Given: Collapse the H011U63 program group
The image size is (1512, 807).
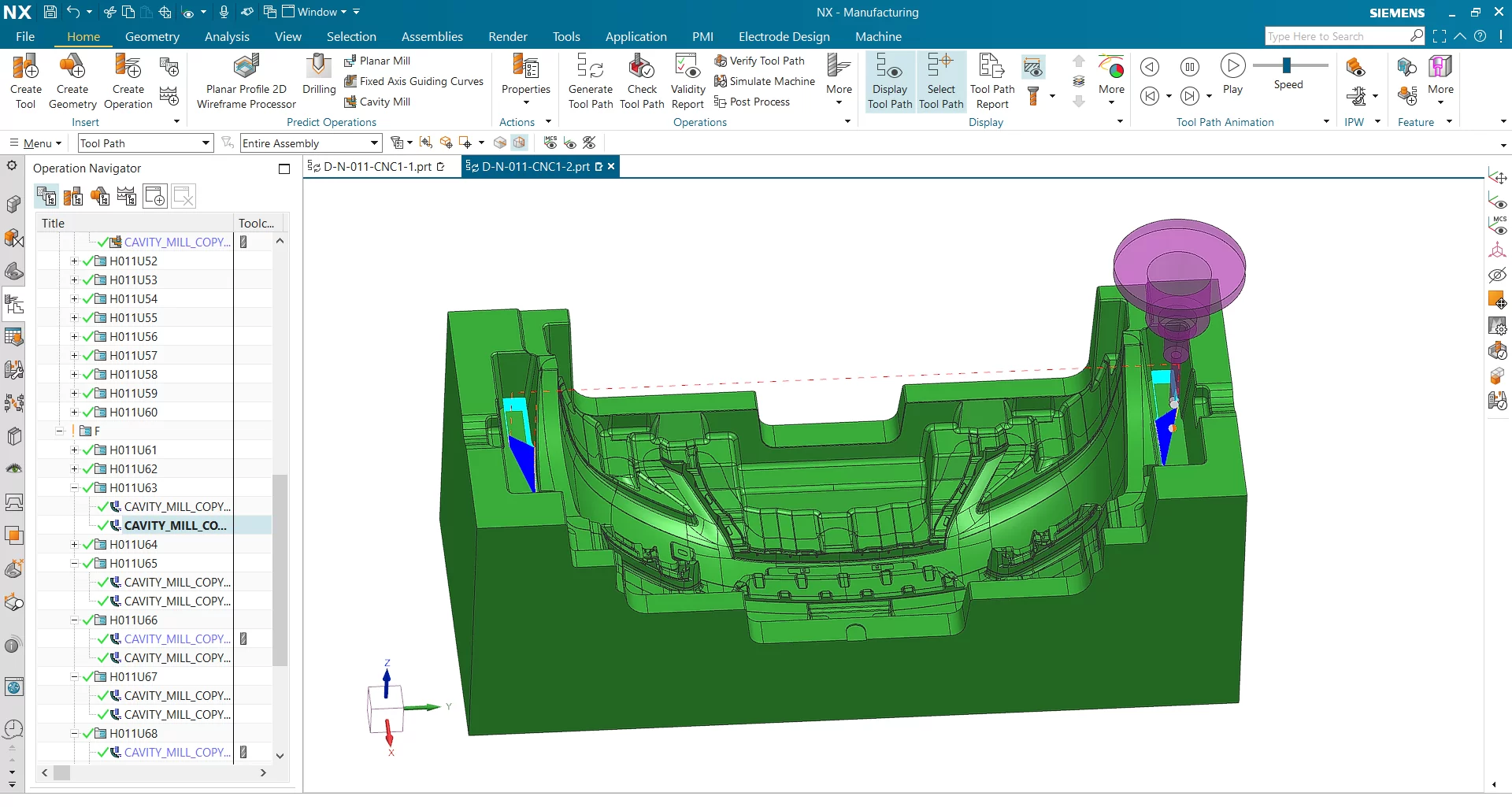Looking at the screenshot, I should [x=75, y=487].
